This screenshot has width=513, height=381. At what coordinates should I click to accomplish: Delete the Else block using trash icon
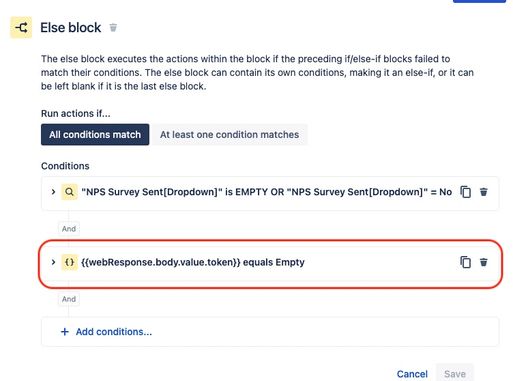tap(113, 27)
